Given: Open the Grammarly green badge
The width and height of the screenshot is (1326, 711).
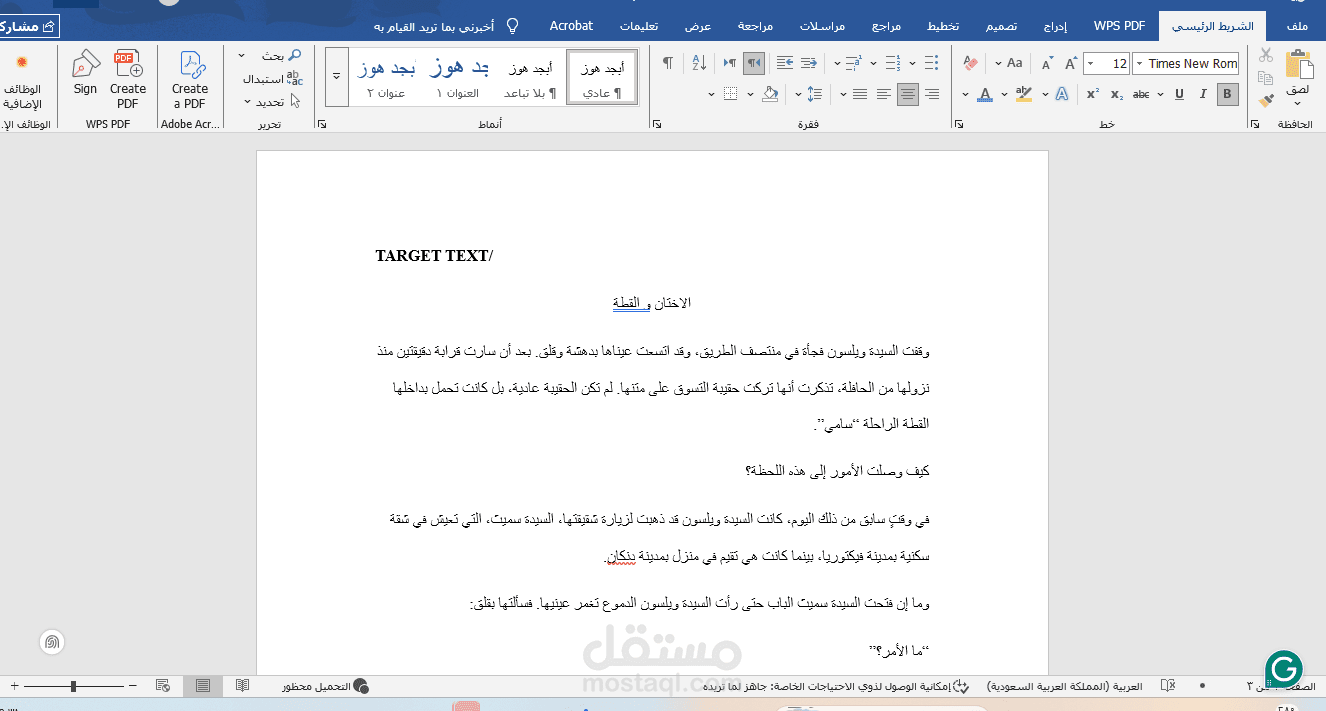Looking at the screenshot, I should click(1284, 669).
